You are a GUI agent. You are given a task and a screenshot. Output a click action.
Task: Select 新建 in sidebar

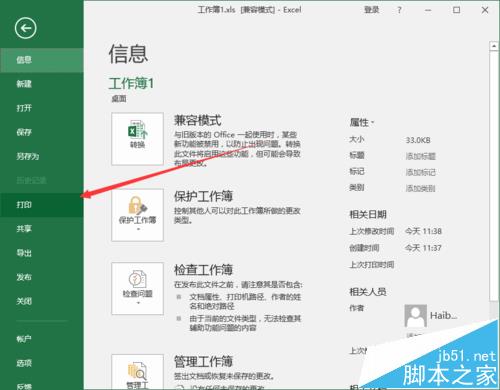point(42,84)
